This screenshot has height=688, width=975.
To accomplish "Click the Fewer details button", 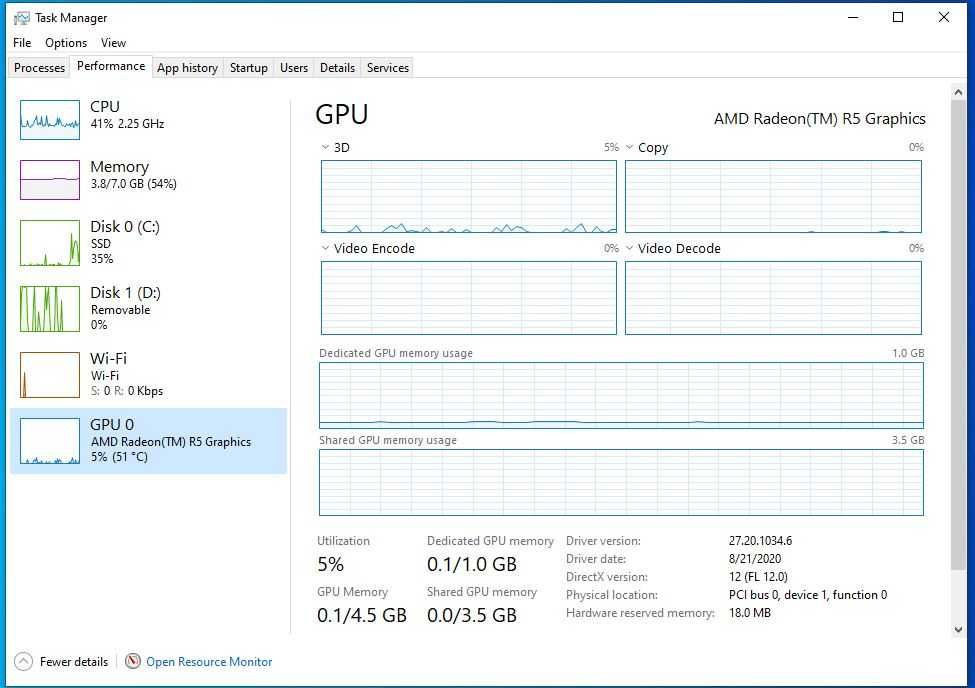I will (74, 662).
